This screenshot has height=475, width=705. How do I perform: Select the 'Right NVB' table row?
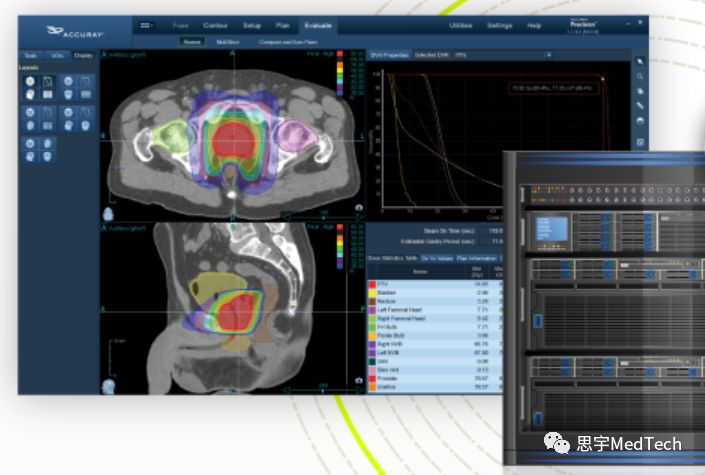435,344
